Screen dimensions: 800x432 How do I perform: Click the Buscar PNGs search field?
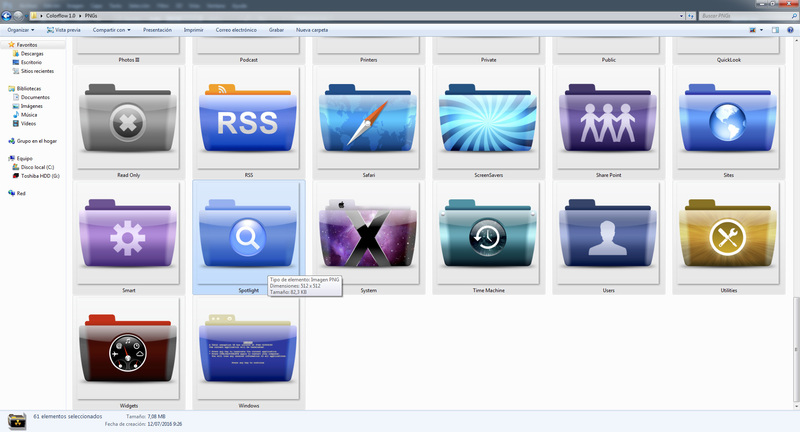coord(747,16)
